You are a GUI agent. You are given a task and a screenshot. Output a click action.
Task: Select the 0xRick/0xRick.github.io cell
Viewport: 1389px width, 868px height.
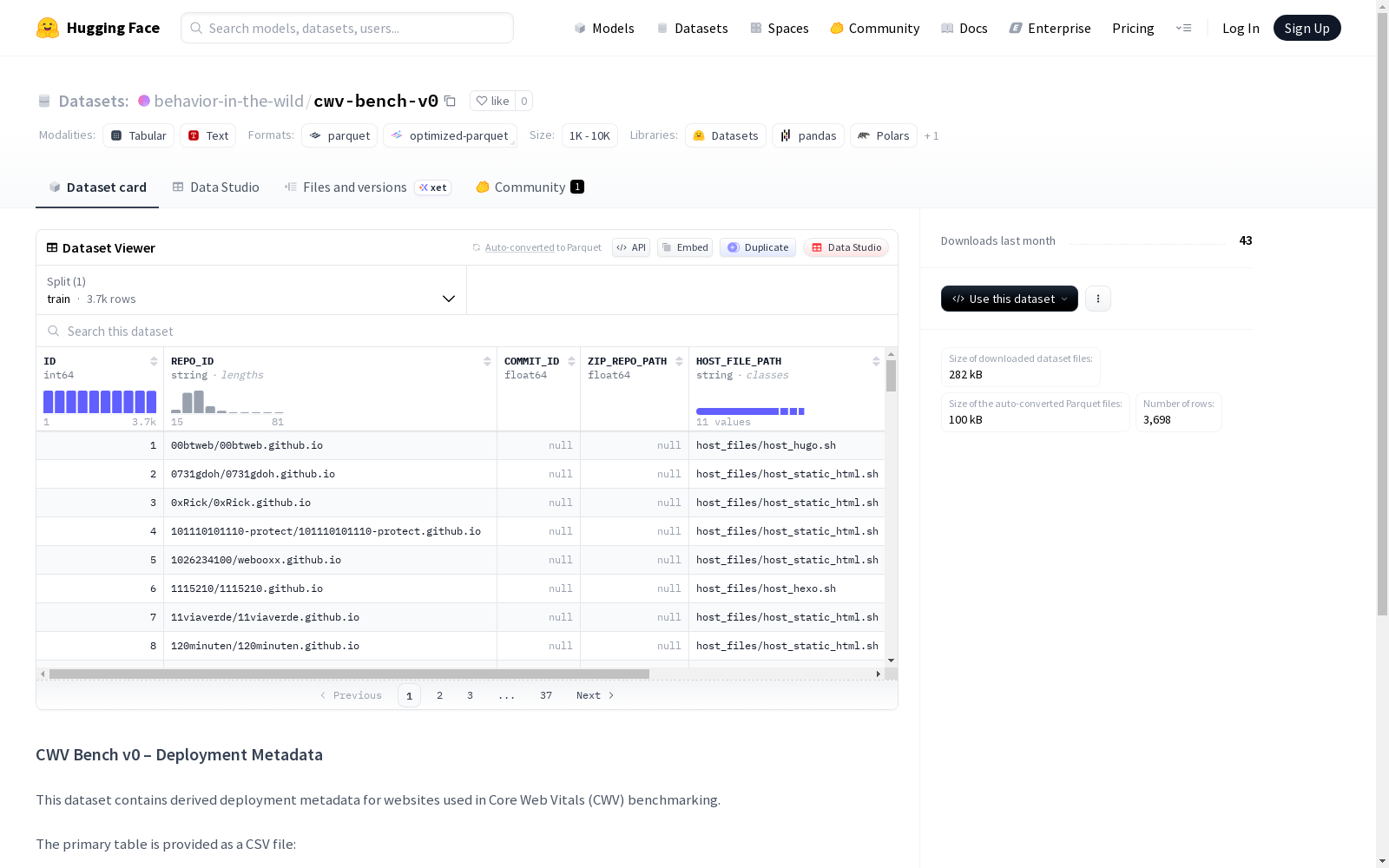[x=330, y=503]
